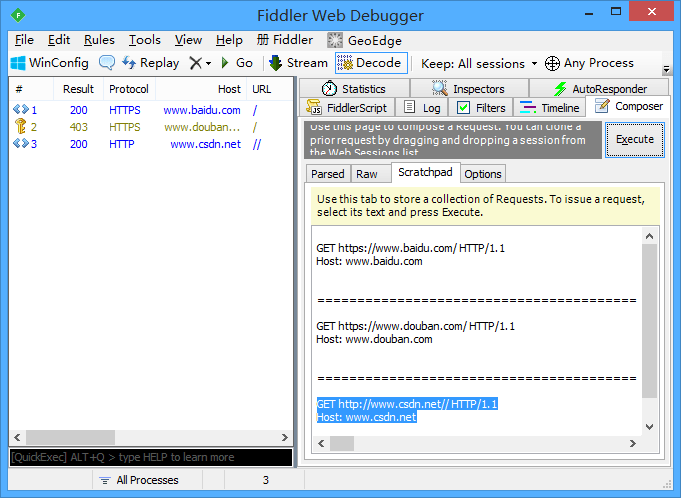Screen dimensions: 681x498
Task: Sort by the # column header
Action: coord(31,89)
